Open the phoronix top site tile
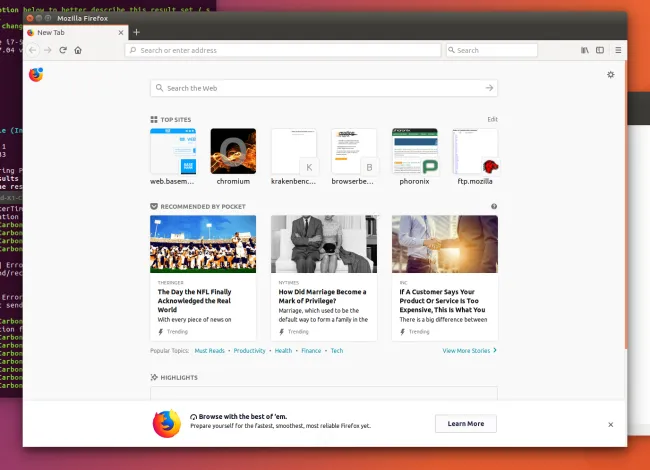650x470 pixels. (x=415, y=153)
